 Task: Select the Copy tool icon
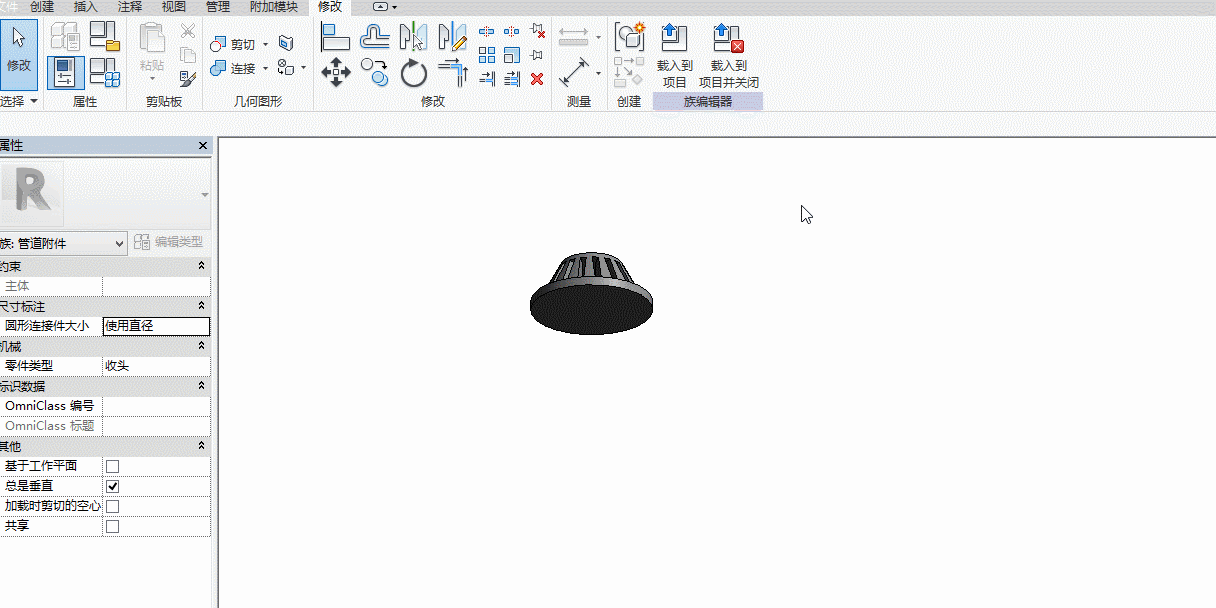tap(374, 72)
